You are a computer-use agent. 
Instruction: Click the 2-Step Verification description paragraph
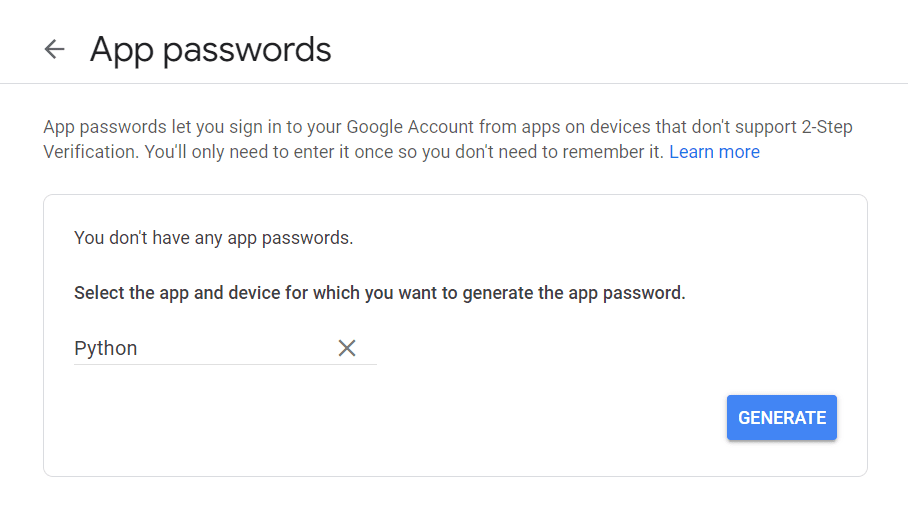[x=400, y=140]
